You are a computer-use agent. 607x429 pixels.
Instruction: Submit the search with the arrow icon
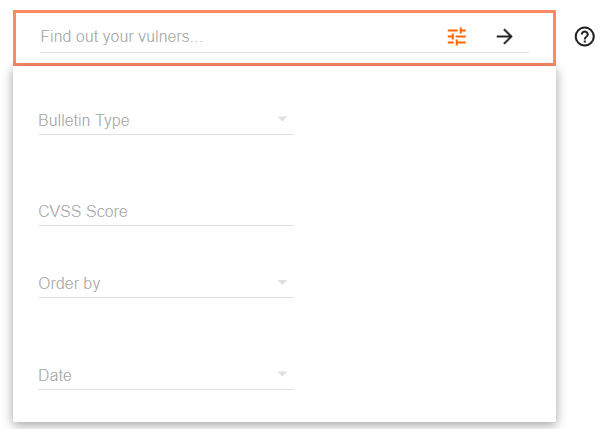(x=505, y=37)
